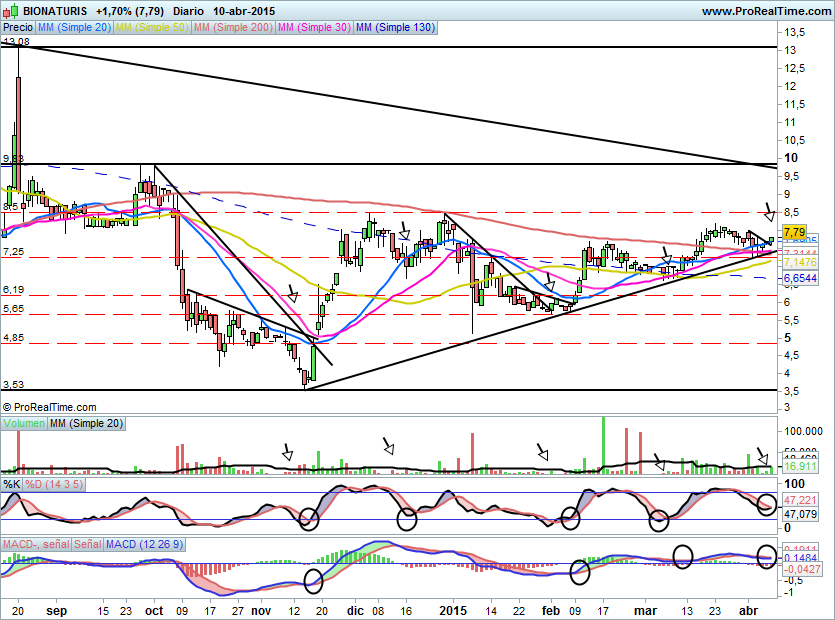Select the MM (Simple 20) label
The height and width of the screenshot is (620, 835).
[73, 28]
